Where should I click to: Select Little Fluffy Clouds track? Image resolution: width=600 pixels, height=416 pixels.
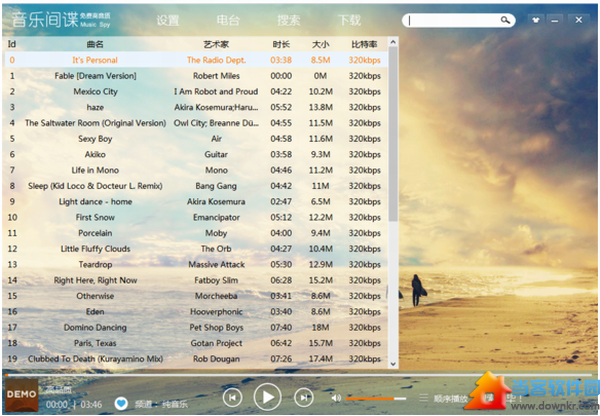[95, 249]
